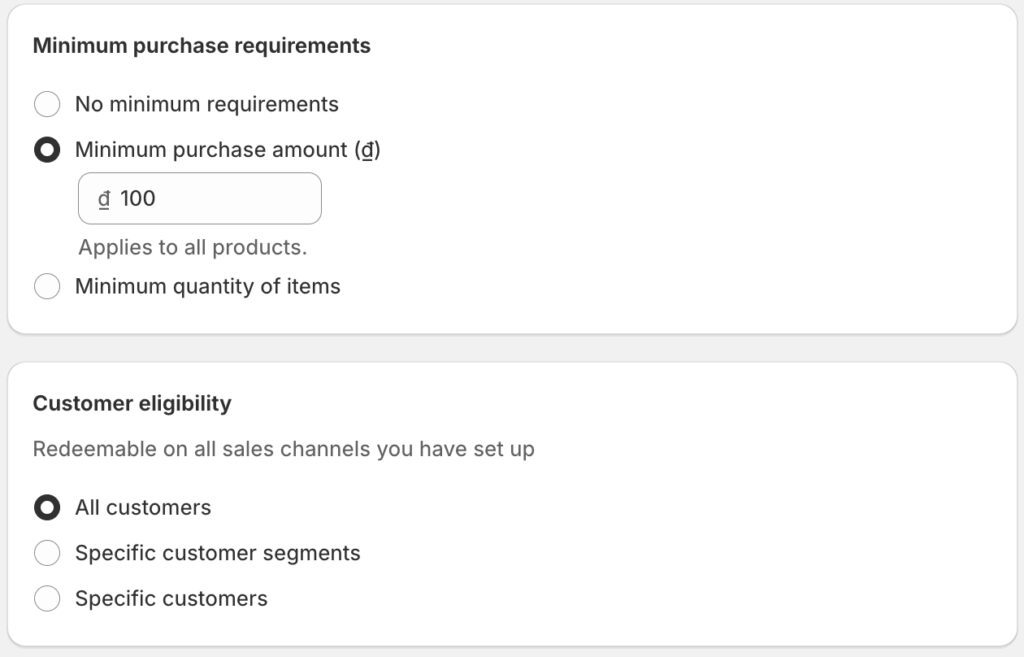Click the Customer eligibility heading
Screen dimensions: 1024x657
(x=132, y=403)
